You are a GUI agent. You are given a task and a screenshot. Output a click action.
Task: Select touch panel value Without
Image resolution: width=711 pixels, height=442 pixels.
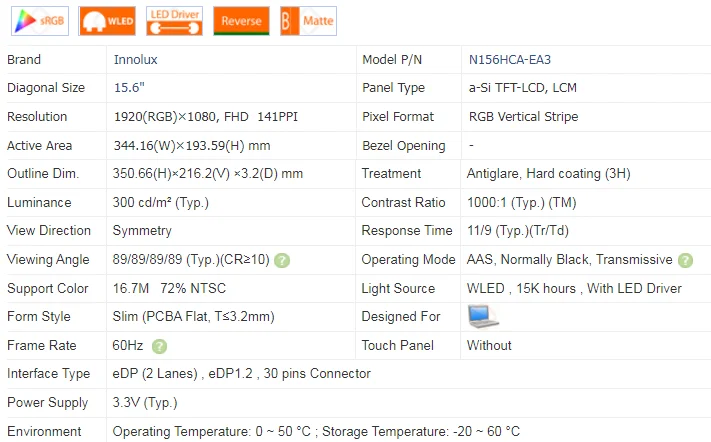489,345
